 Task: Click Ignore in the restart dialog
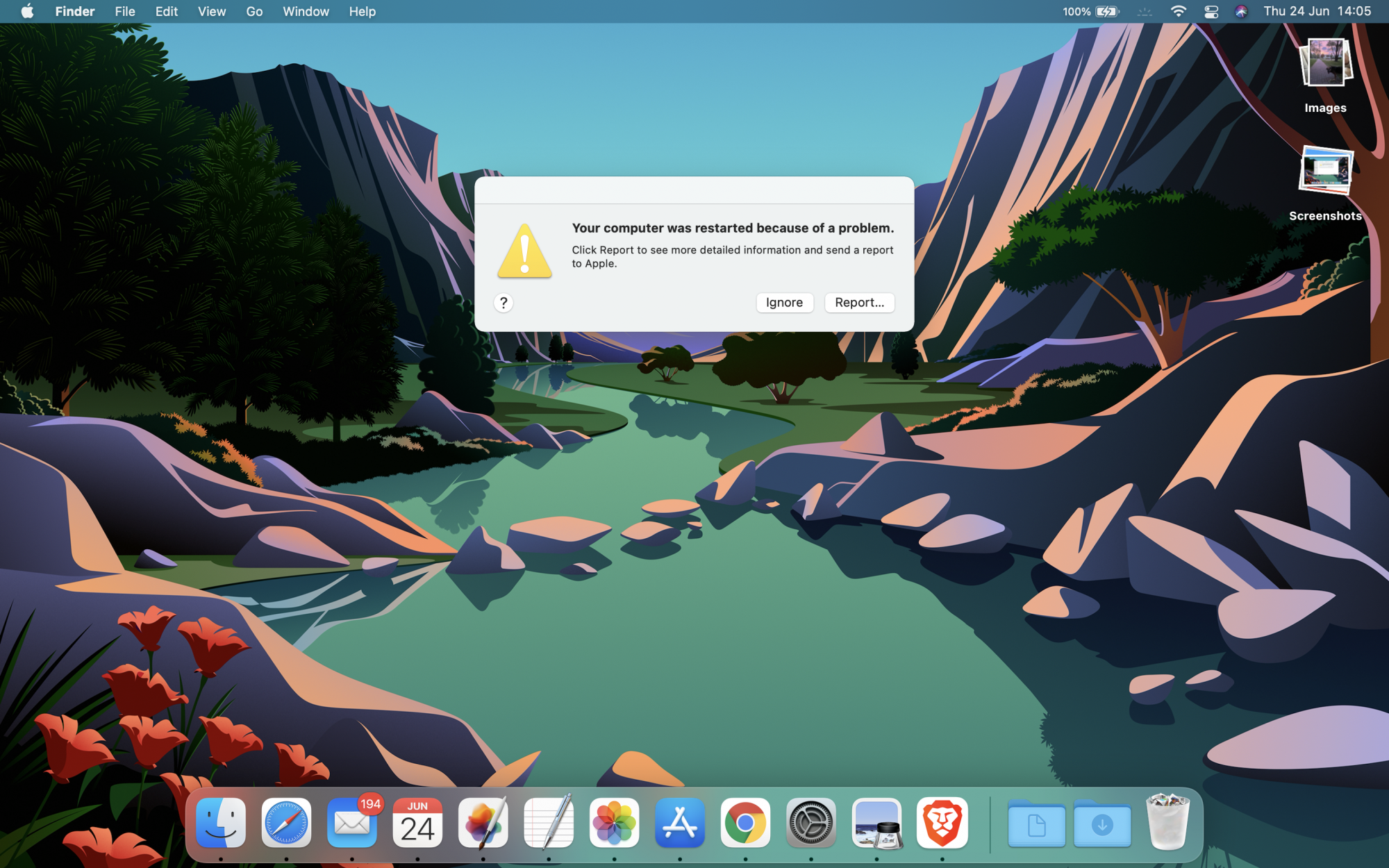(x=784, y=303)
